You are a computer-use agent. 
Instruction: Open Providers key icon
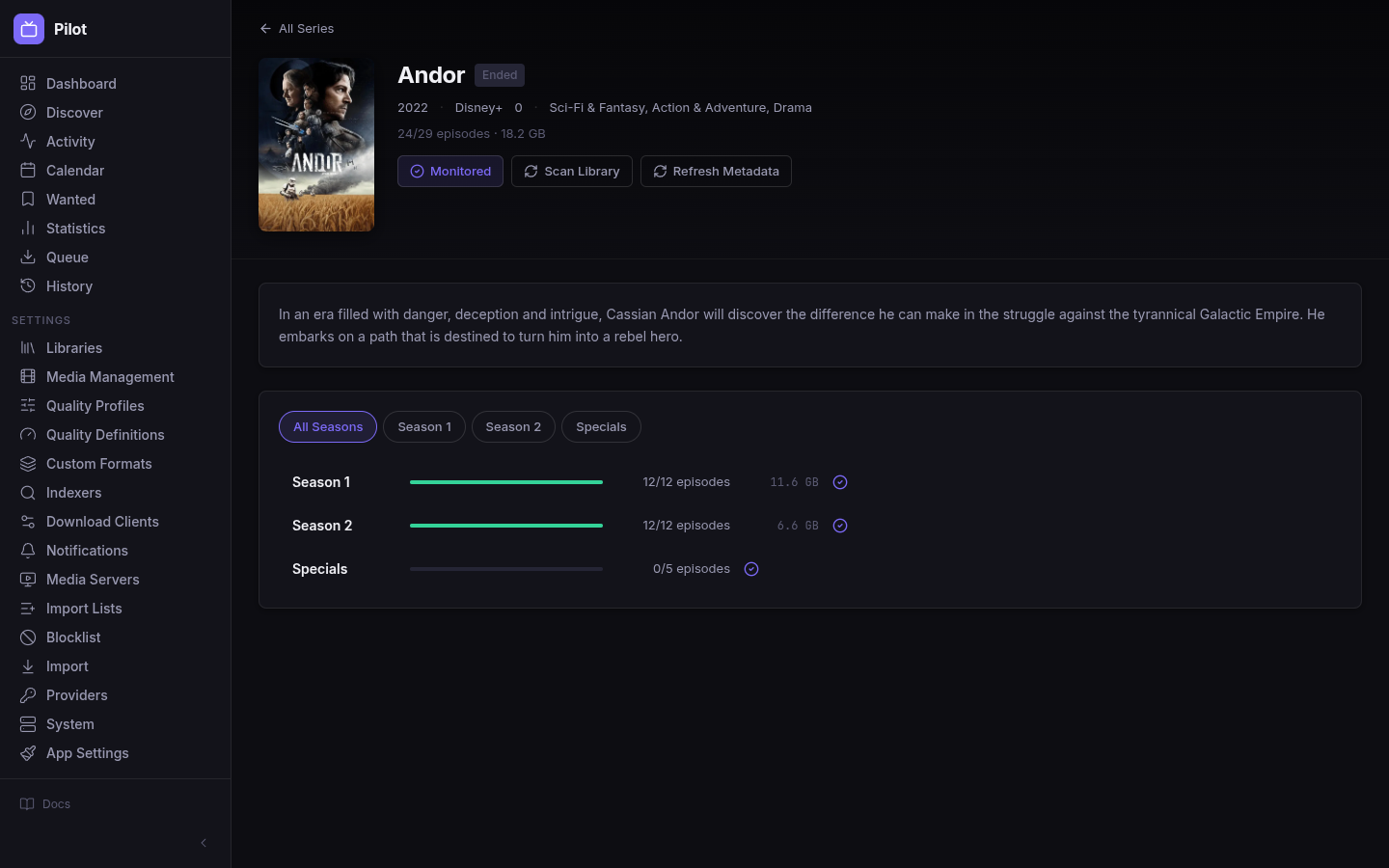coord(28,695)
